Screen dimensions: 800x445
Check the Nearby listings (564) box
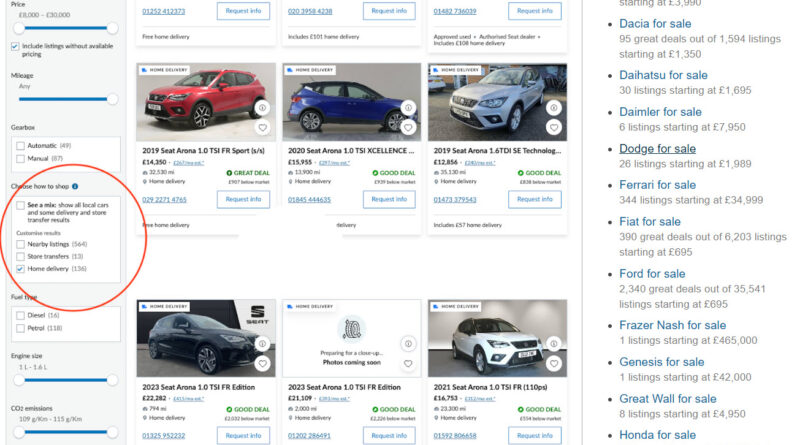(x=20, y=244)
